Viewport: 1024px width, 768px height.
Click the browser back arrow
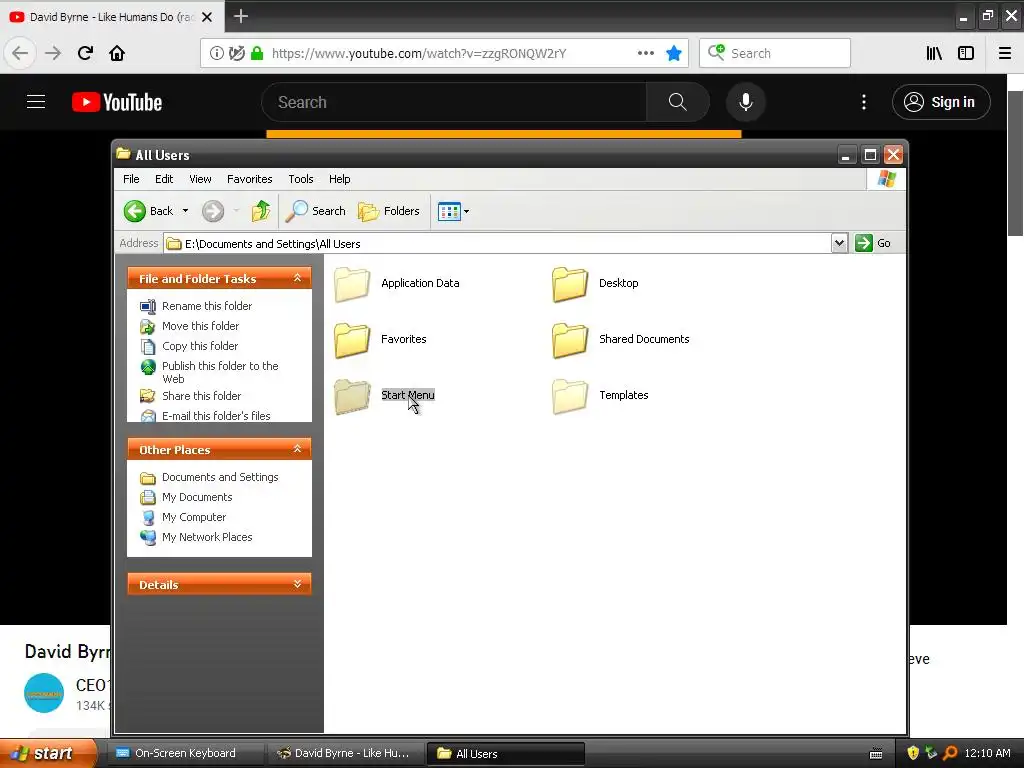[x=20, y=53]
